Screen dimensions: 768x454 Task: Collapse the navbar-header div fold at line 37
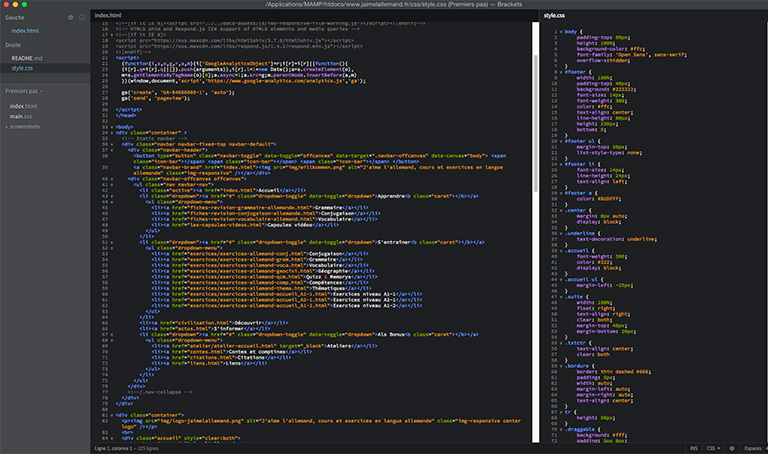[x=112, y=150]
